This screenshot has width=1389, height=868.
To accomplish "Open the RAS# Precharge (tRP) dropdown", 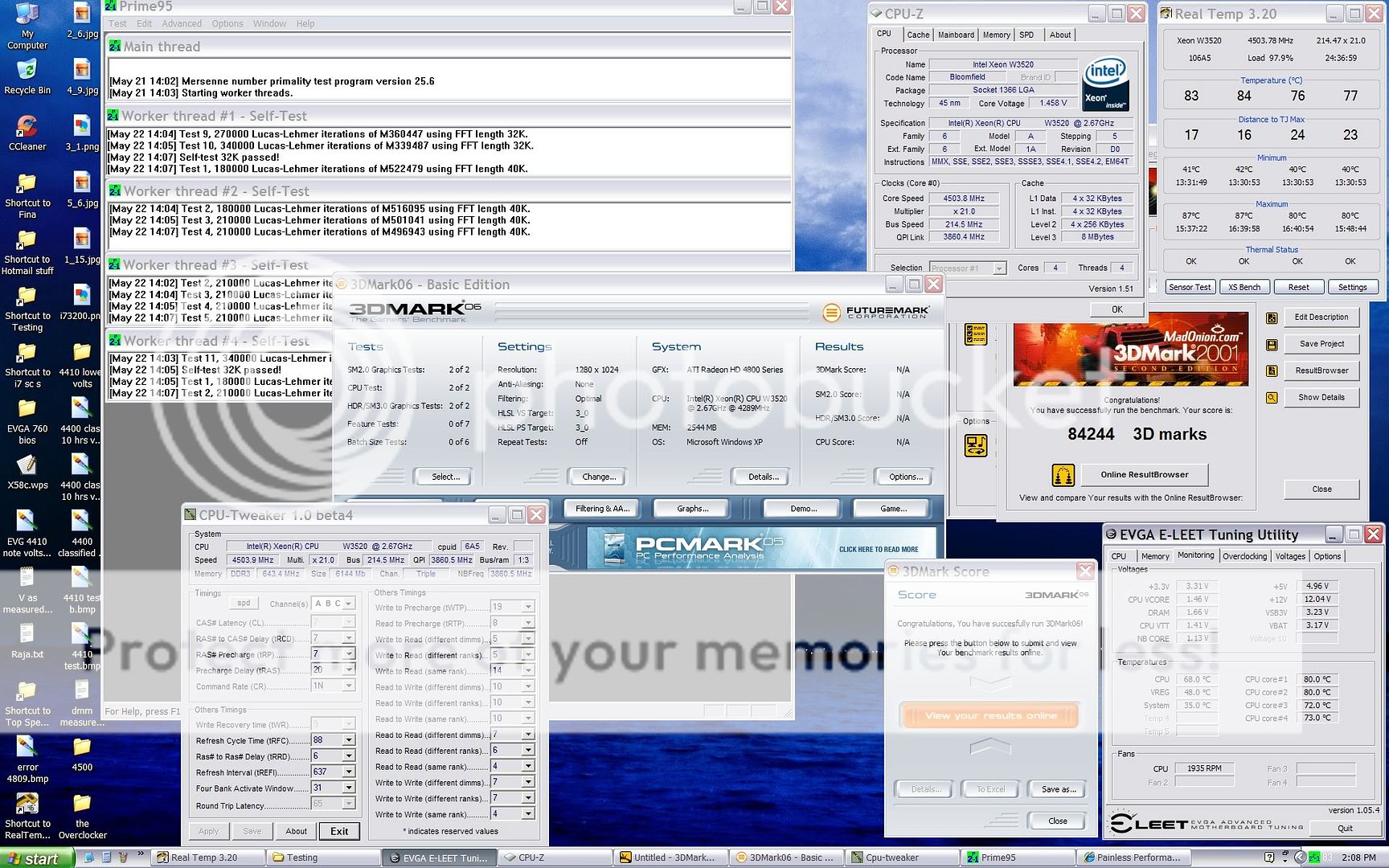I will tap(349, 654).
